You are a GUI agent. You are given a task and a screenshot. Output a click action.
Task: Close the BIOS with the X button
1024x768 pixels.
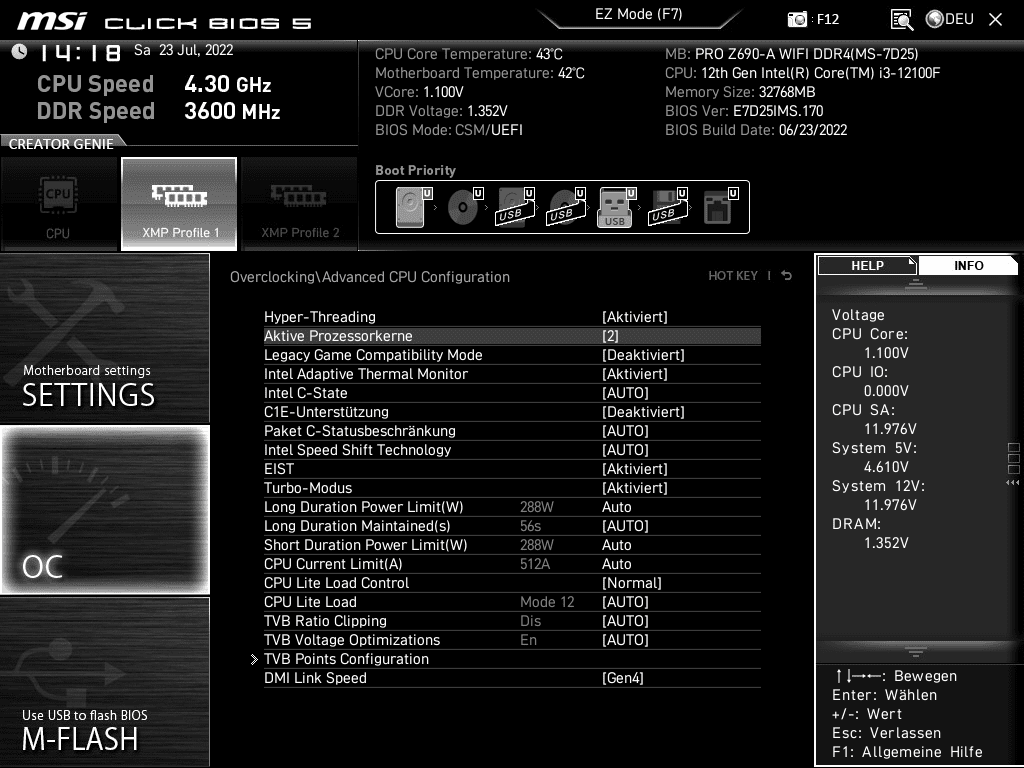[995, 20]
